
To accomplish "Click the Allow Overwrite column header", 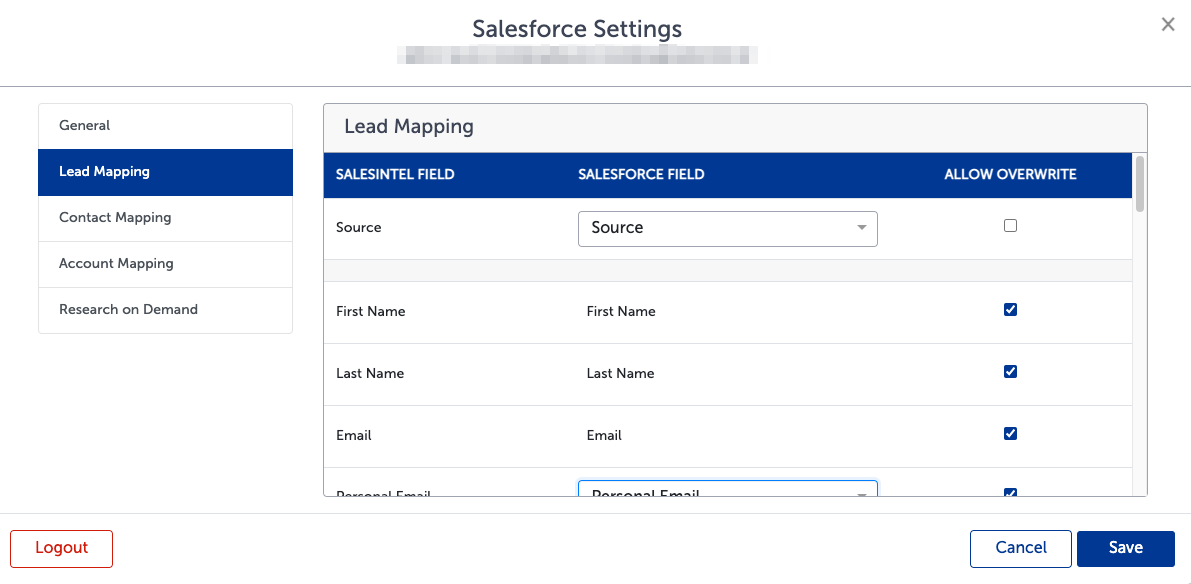I will (x=1010, y=175).
